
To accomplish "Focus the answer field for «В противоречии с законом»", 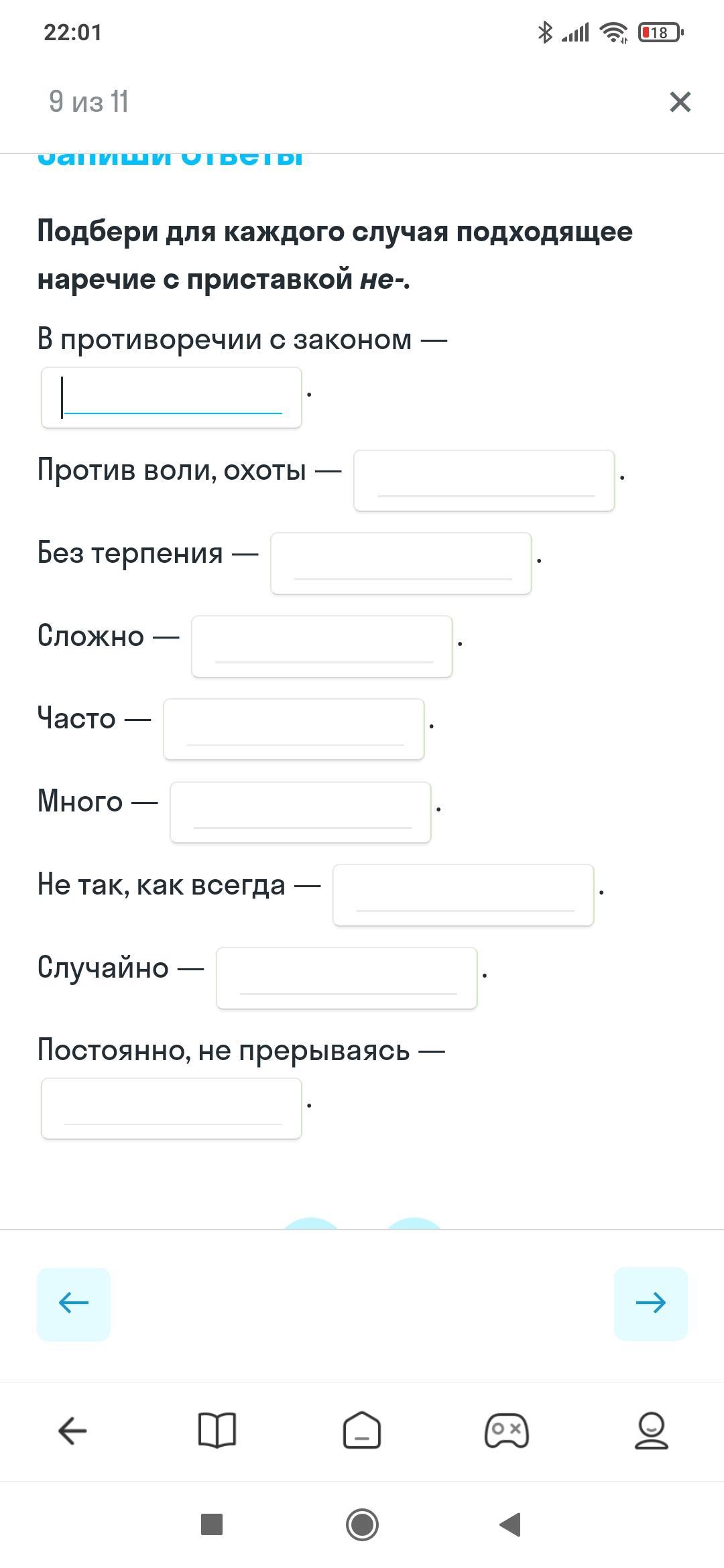I will point(172,397).
